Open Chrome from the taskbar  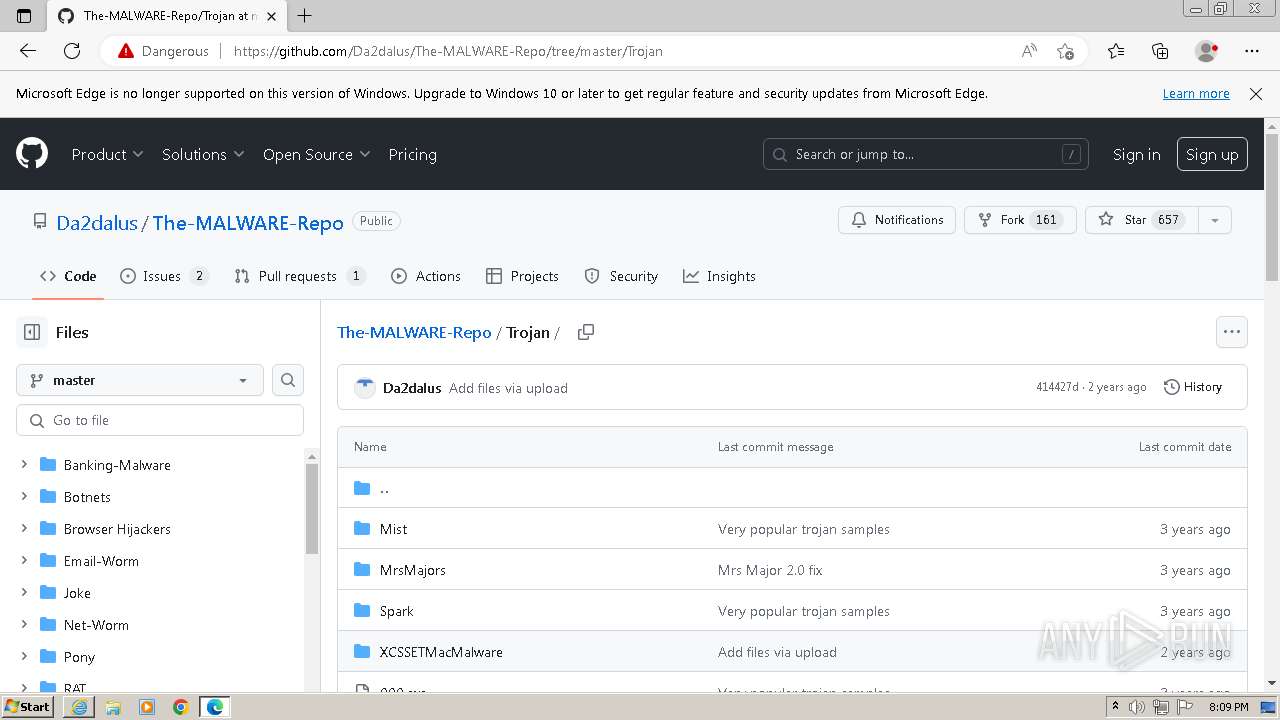pyautogui.click(x=181, y=707)
